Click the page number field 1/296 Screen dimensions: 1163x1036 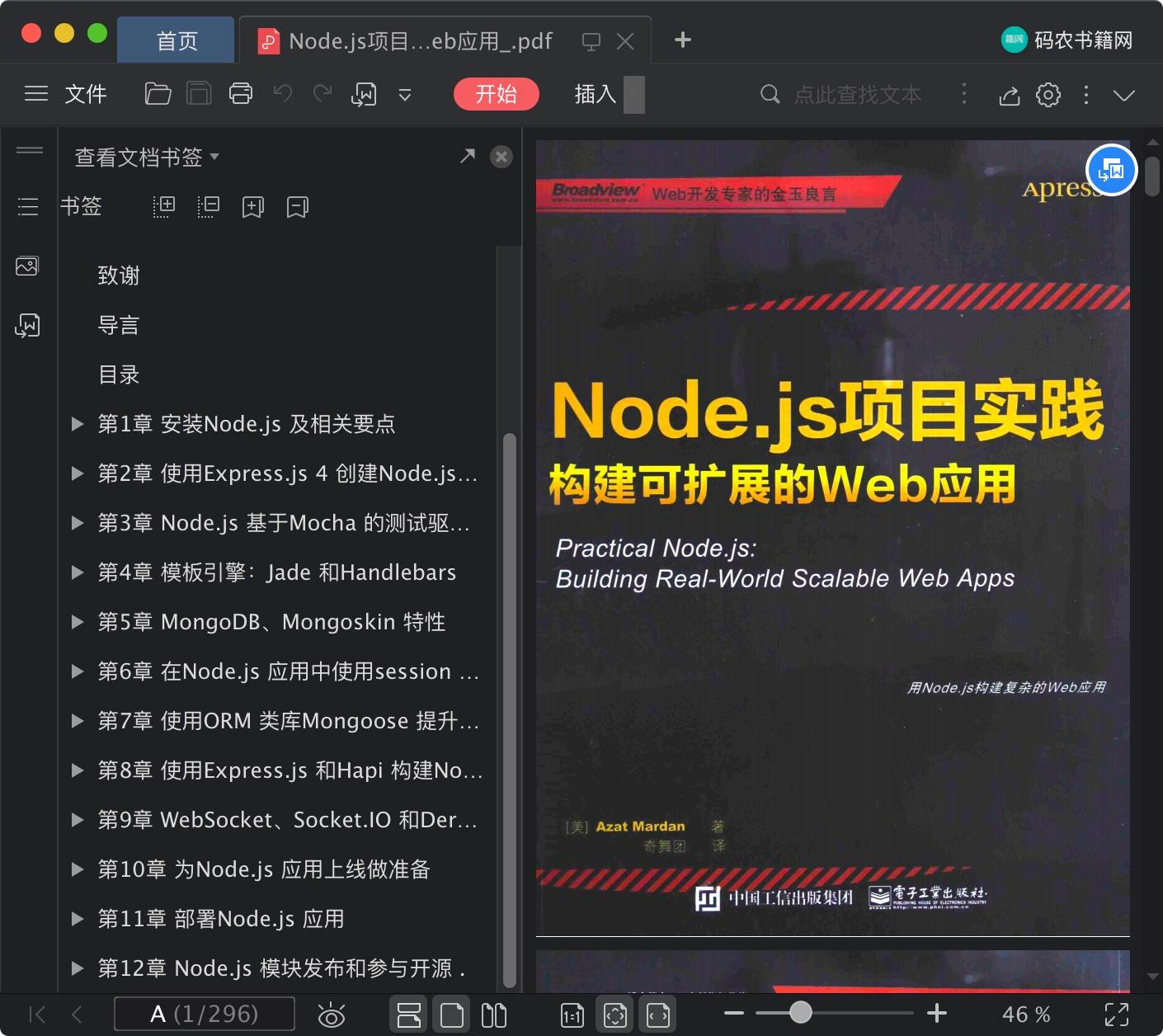[x=205, y=1014]
